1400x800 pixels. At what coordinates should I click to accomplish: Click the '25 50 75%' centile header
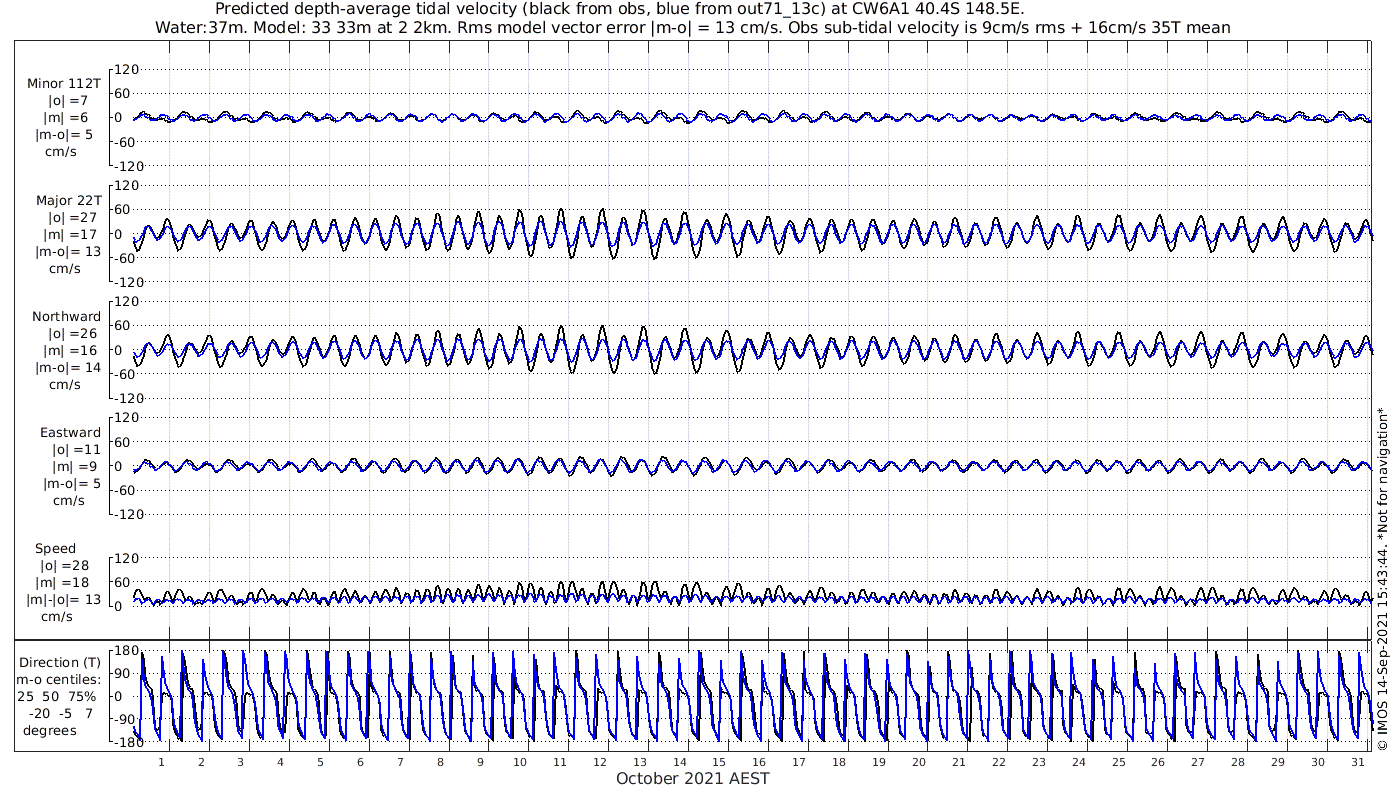click(56, 696)
